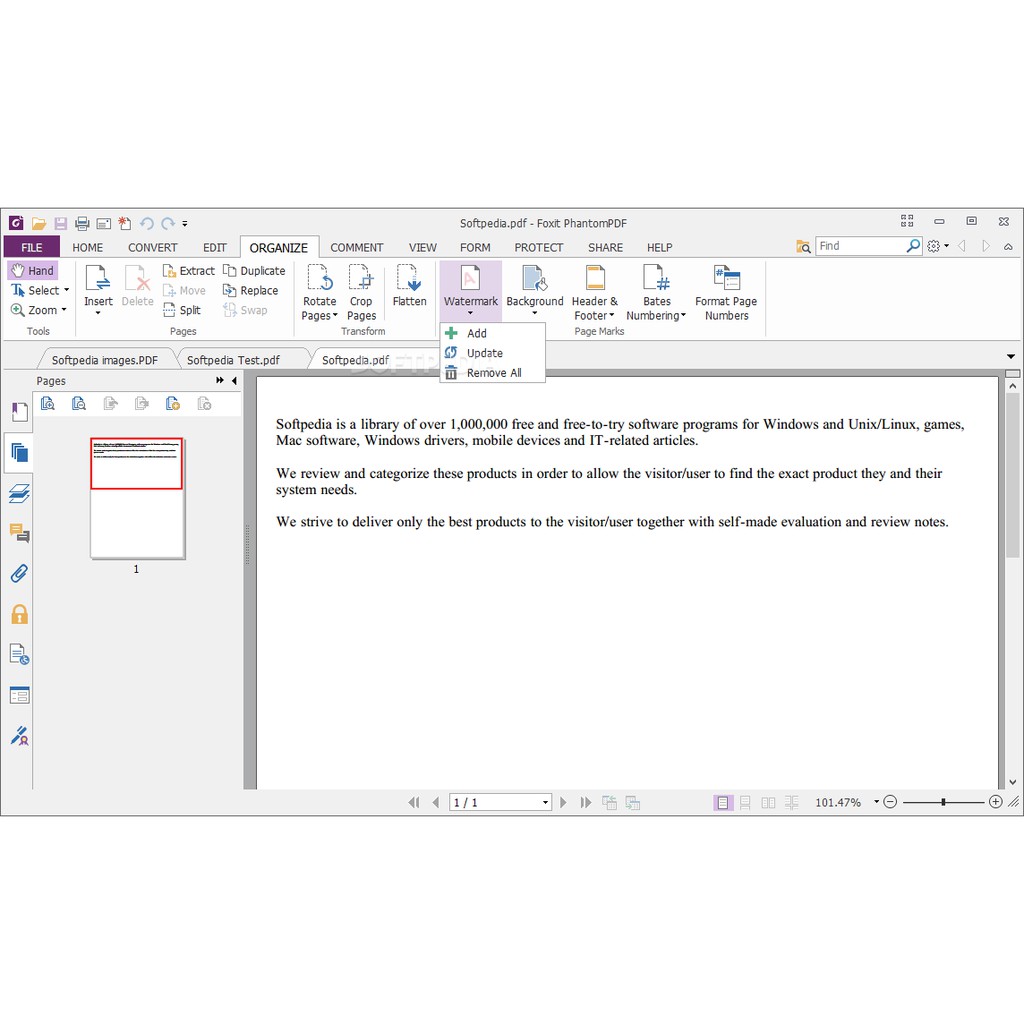This screenshot has height=1024, width=1024.
Task: Click Replace pages
Action: 250,291
